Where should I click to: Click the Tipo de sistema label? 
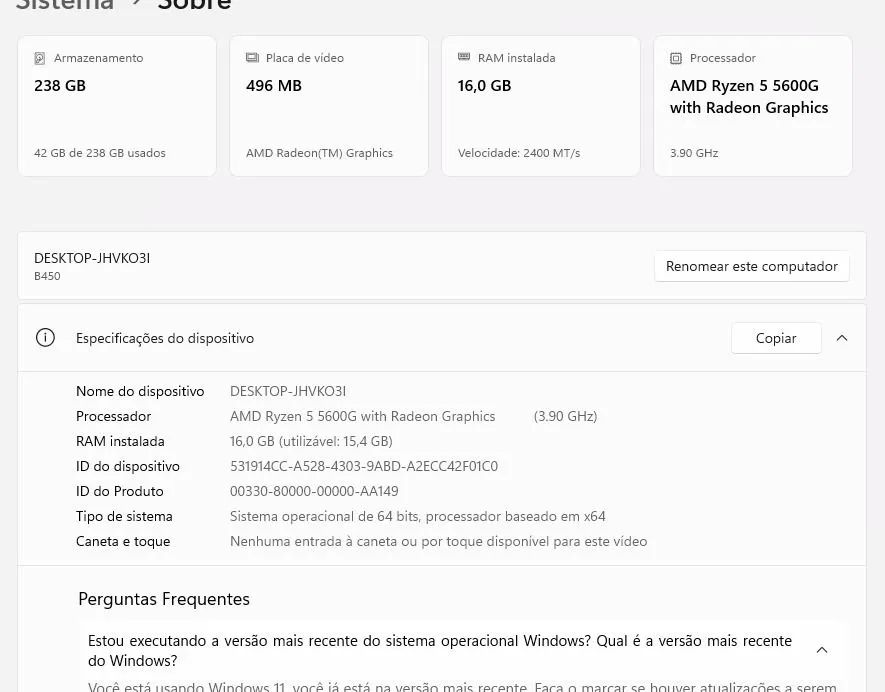[124, 516]
